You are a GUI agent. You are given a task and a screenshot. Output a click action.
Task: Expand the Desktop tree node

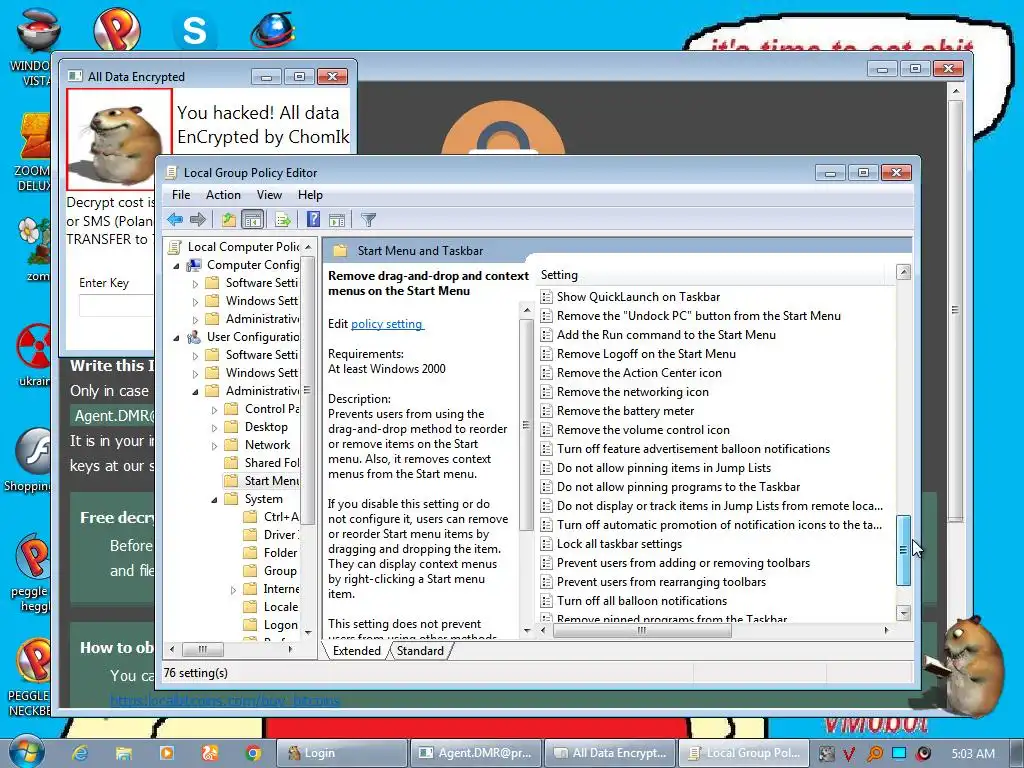coord(214,428)
